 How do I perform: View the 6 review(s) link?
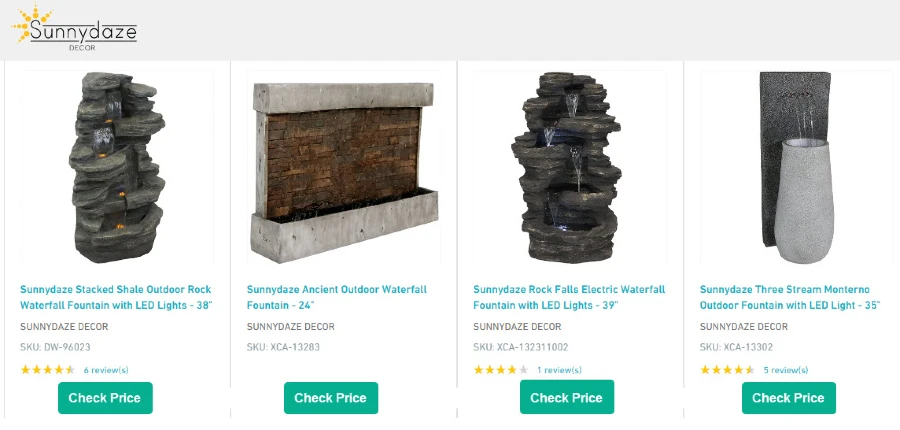[106, 370]
